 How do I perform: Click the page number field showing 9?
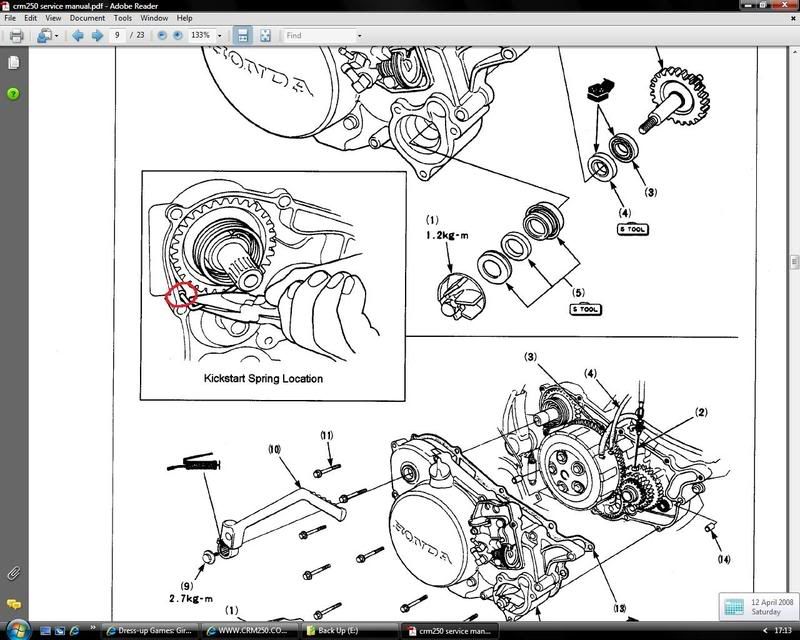tap(117, 35)
